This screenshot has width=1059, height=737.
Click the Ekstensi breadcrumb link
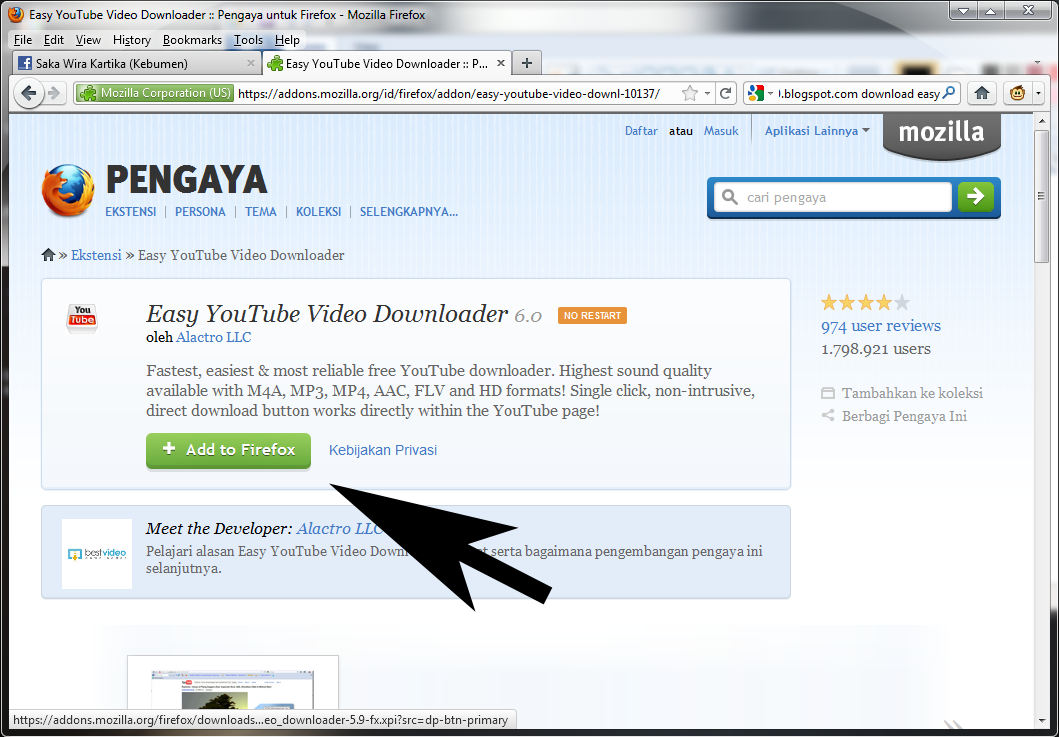click(x=97, y=255)
